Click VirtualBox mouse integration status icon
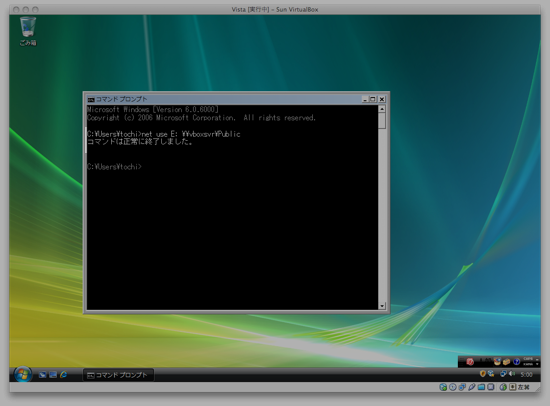The width and height of the screenshot is (550, 406). click(503, 387)
